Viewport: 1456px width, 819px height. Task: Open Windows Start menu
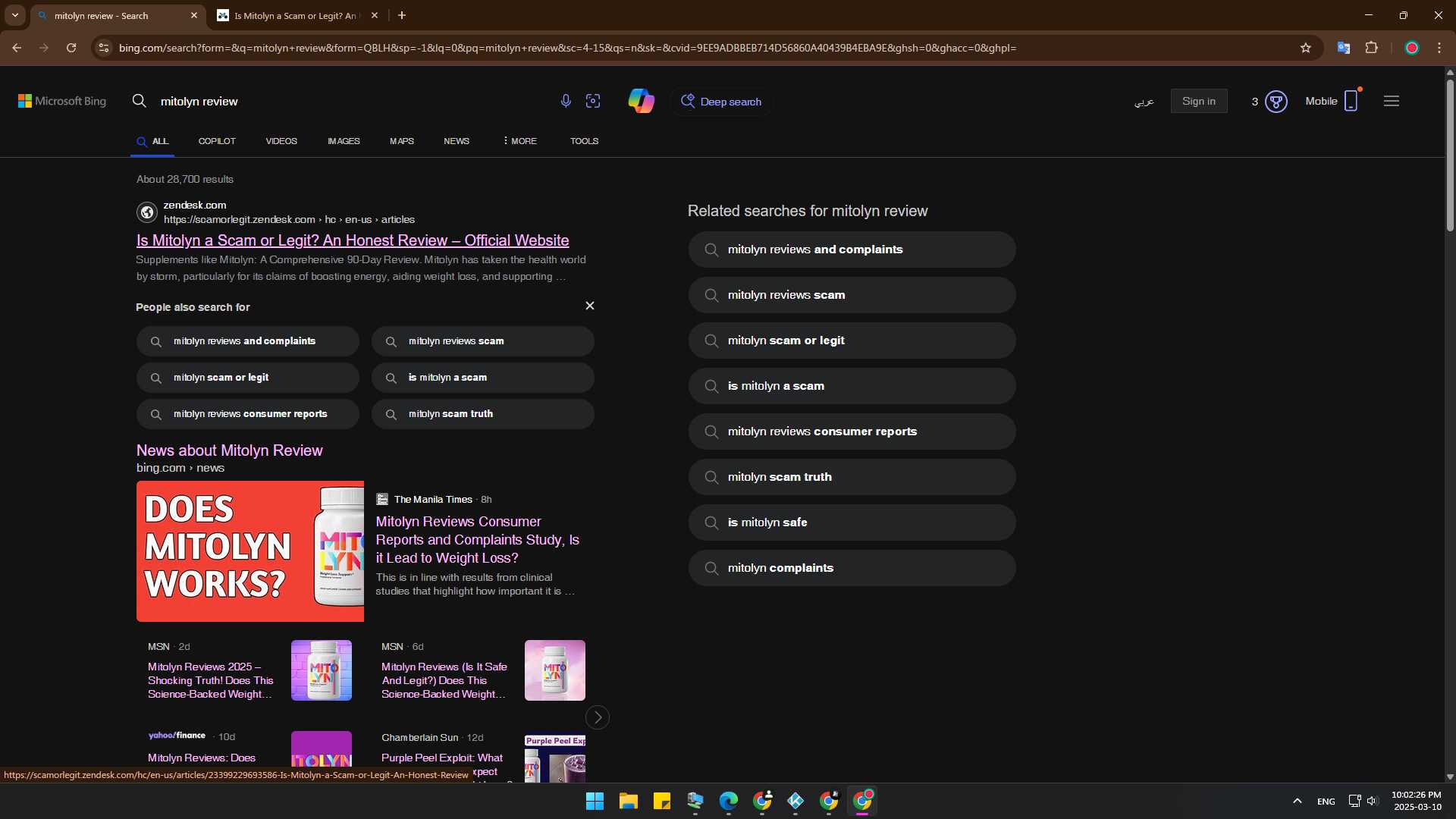pyautogui.click(x=595, y=801)
